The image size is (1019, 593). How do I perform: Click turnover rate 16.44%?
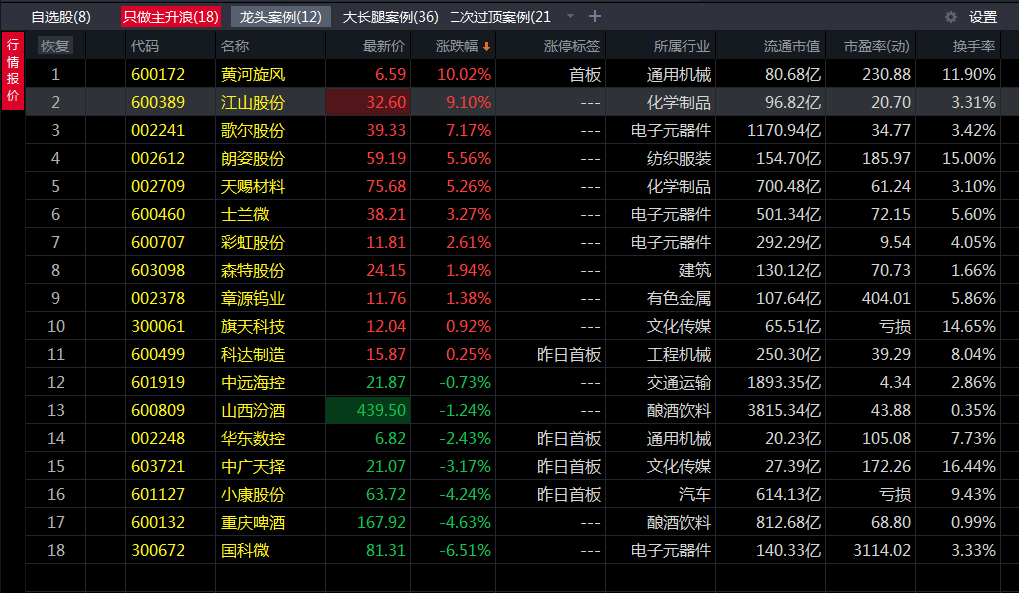click(x=969, y=466)
